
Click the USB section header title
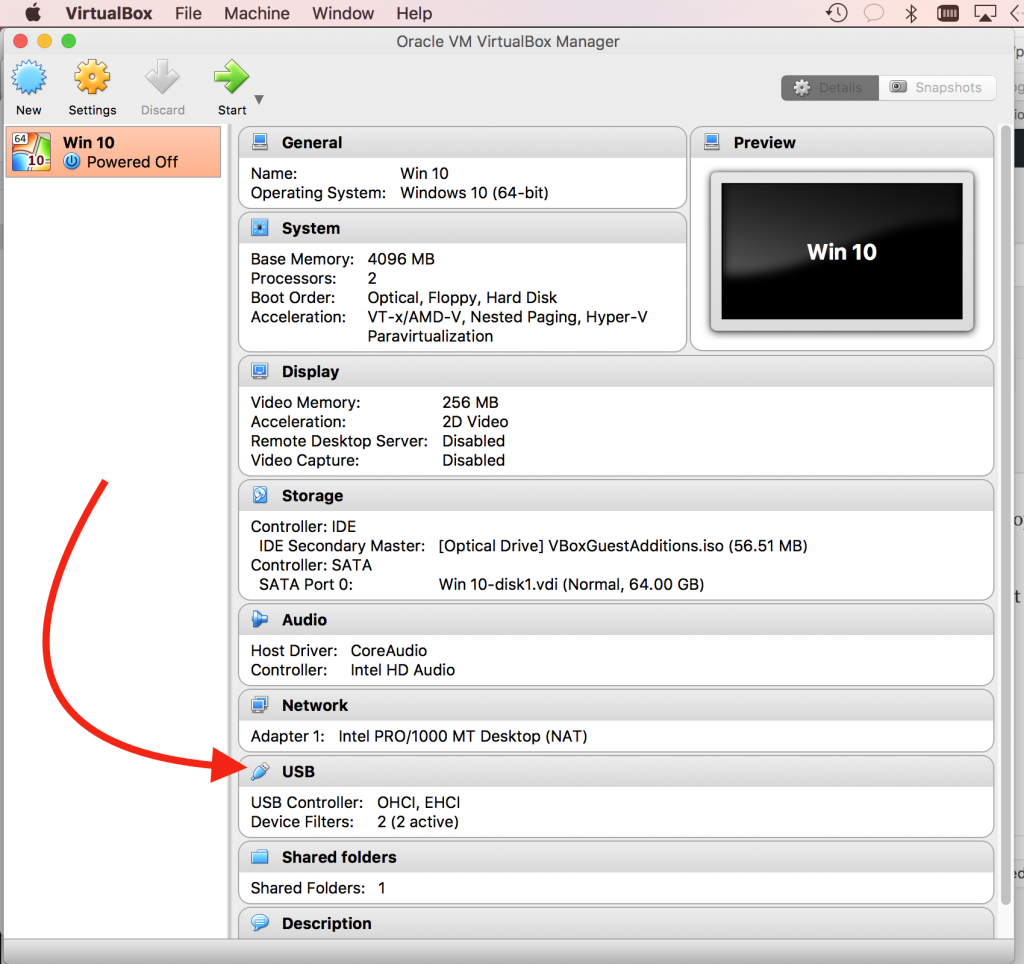tap(298, 771)
